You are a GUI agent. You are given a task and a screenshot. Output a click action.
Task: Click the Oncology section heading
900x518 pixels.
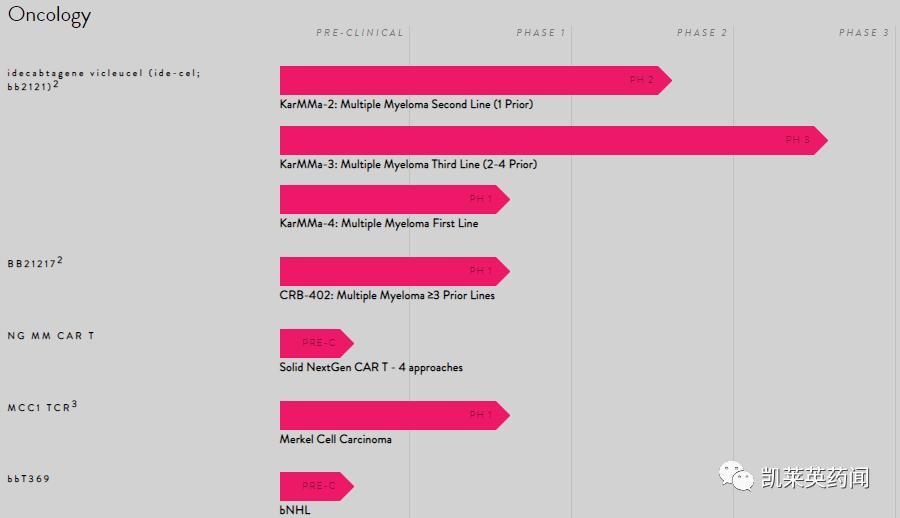click(x=49, y=15)
